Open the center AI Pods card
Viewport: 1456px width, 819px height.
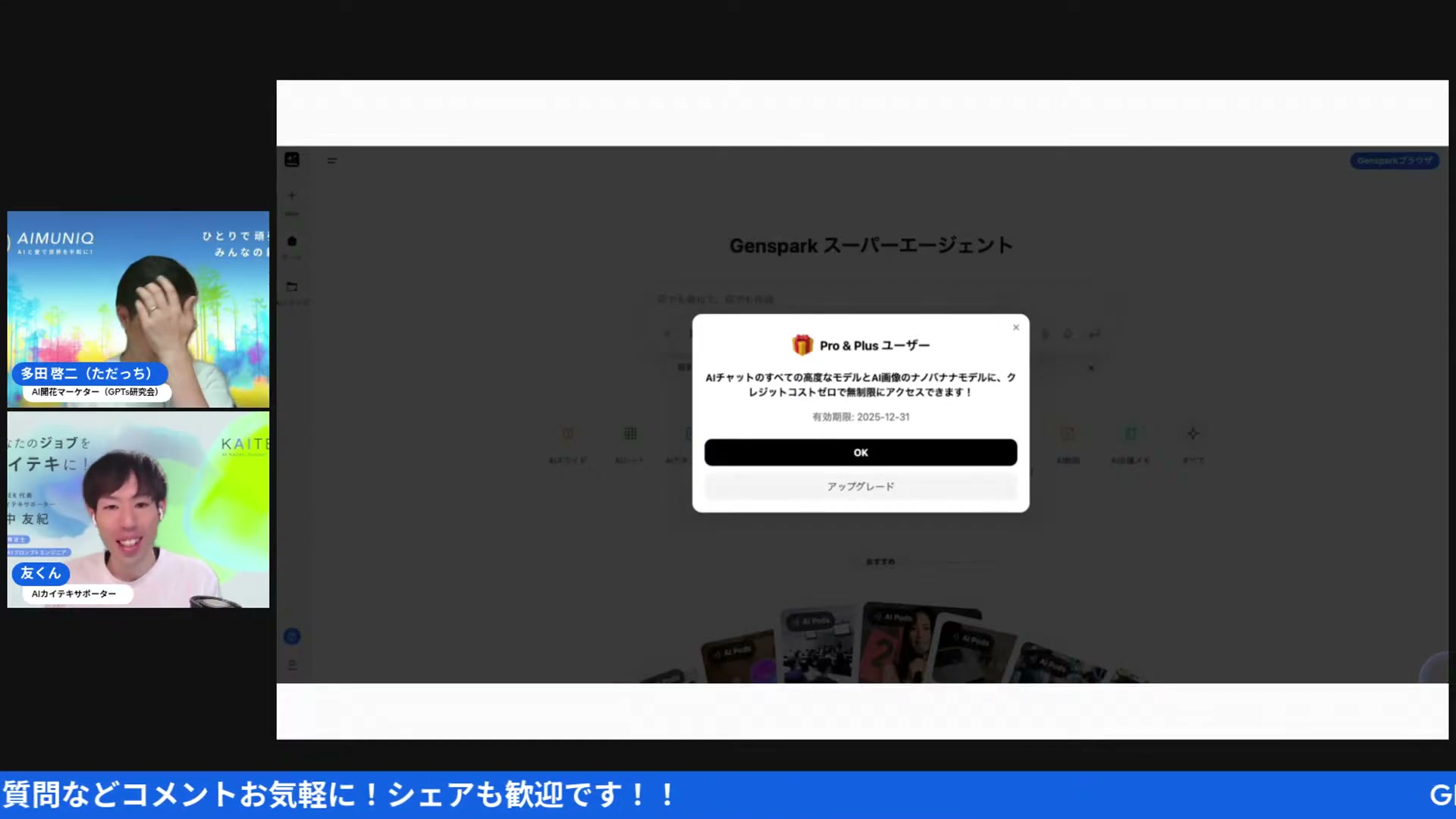pyautogui.click(x=901, y=643)
